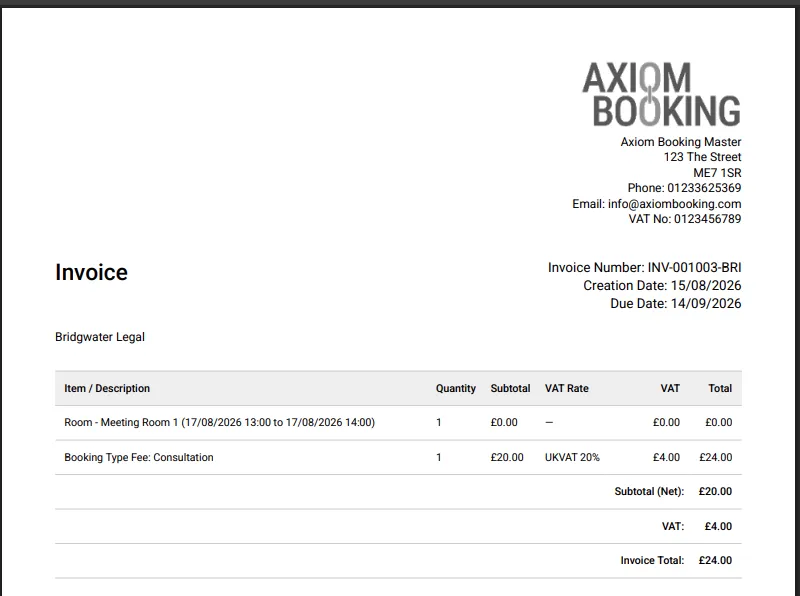
Task: Click the 'VAT Rate' column header
Action: click(567, 388)
